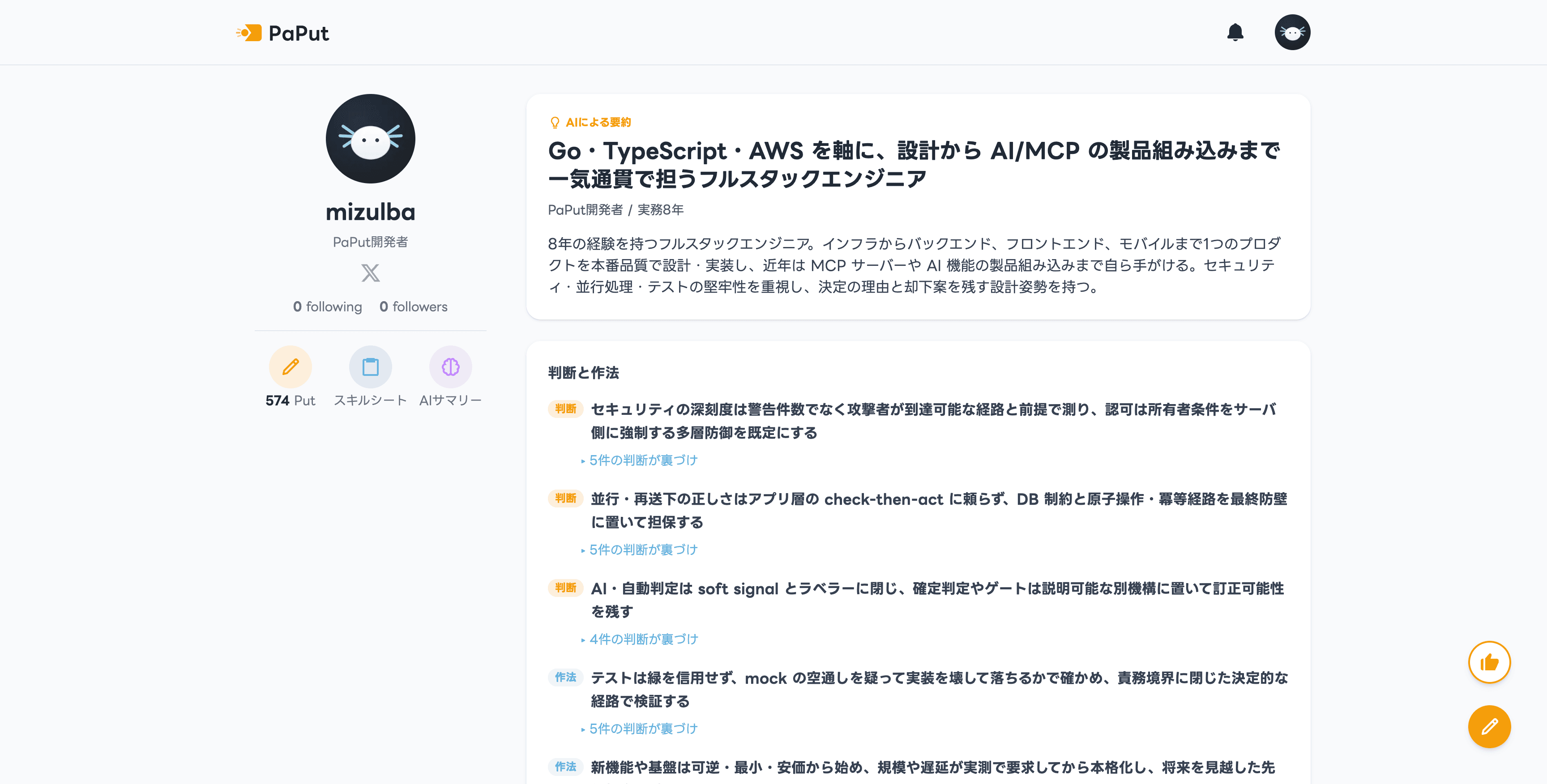Expand 5件の判断が裏づけ under the check-then-act judgment
This screenshot has width=1547, height=784.
pos(640,550)
